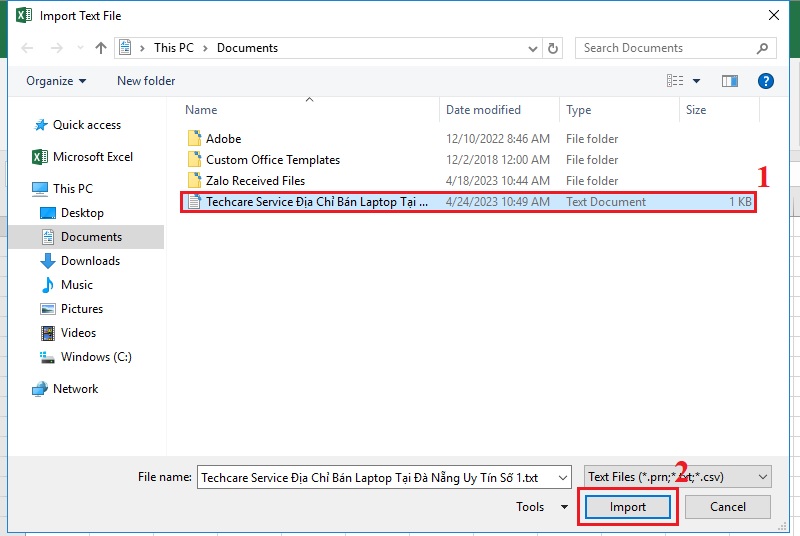
Task: Open the Zalo Received Files folder
Action: (255, 181)
